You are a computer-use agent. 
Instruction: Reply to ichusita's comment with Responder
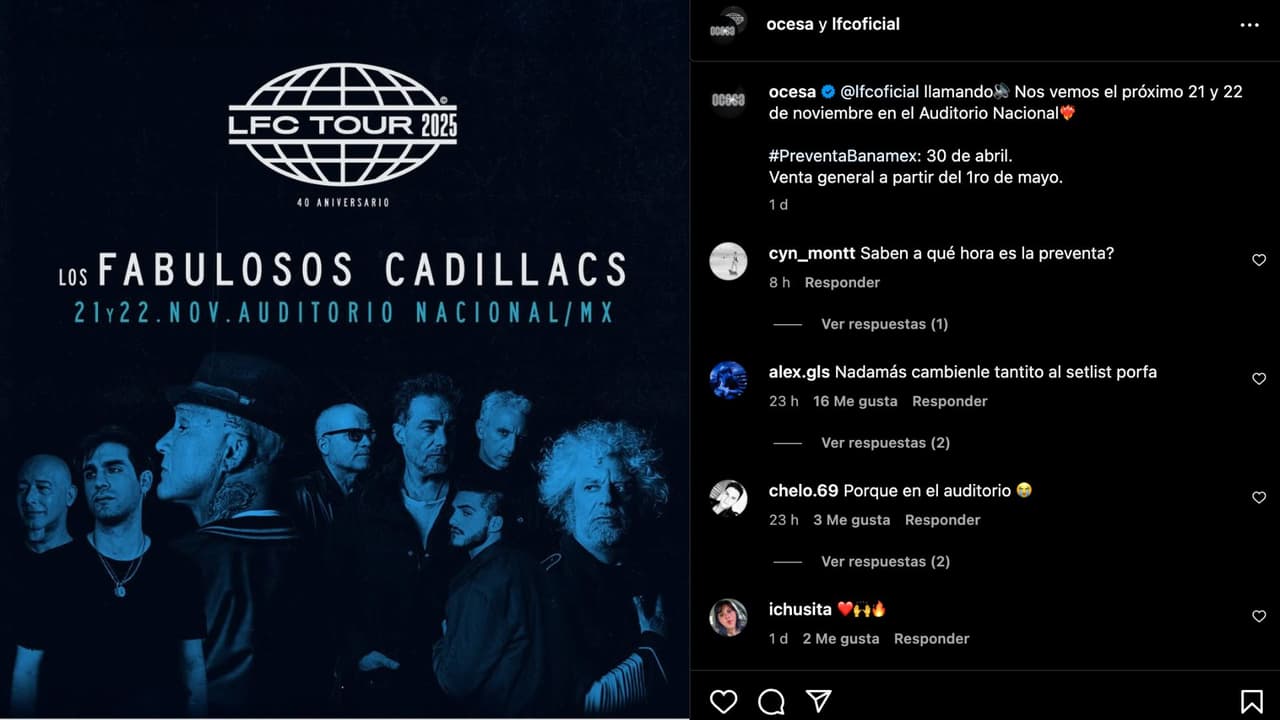931,639
